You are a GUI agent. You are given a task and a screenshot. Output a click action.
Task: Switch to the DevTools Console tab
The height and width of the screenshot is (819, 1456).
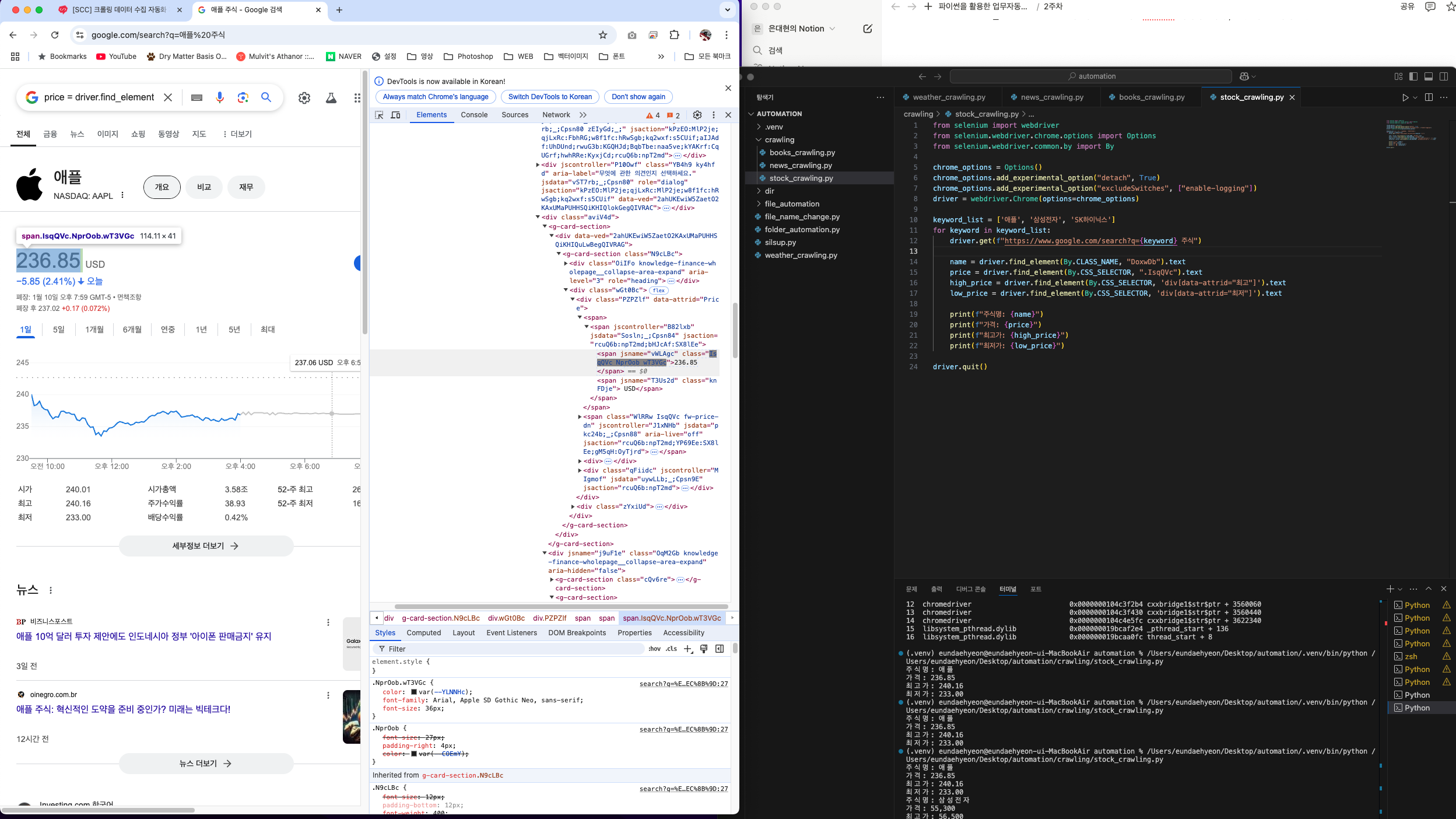[474, 115]
